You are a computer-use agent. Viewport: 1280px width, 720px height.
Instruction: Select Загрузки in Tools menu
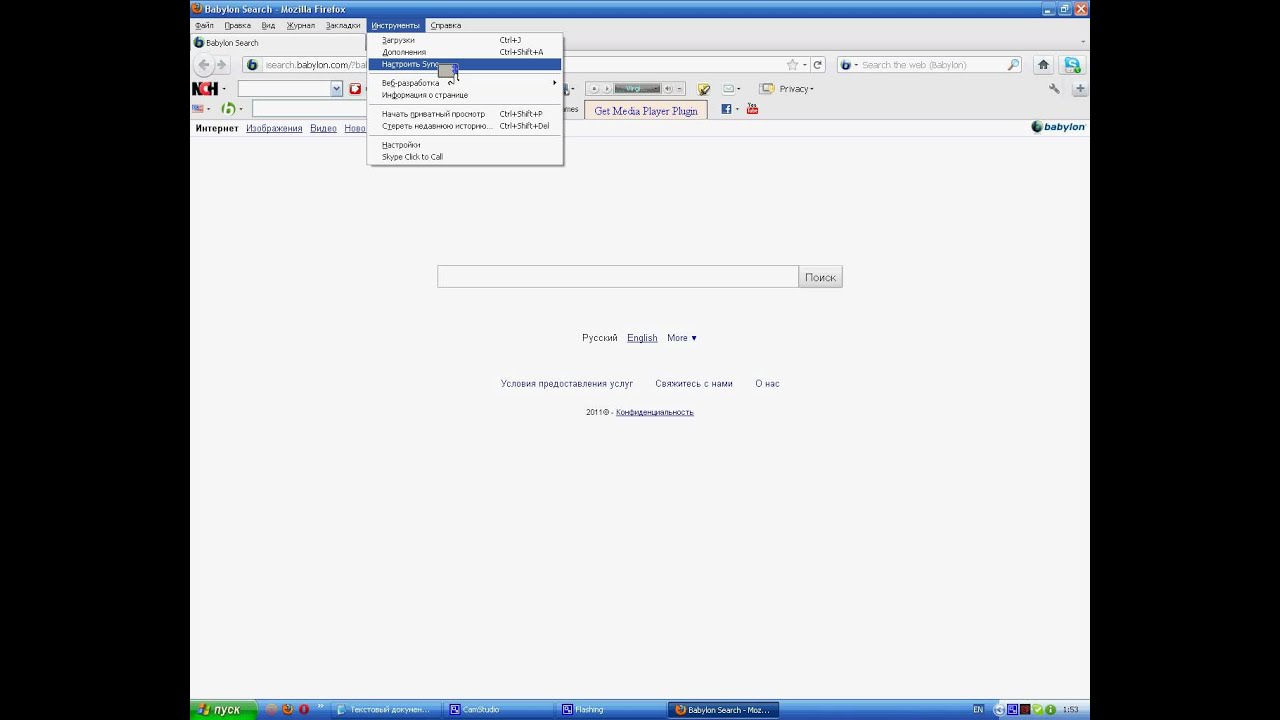465,40
